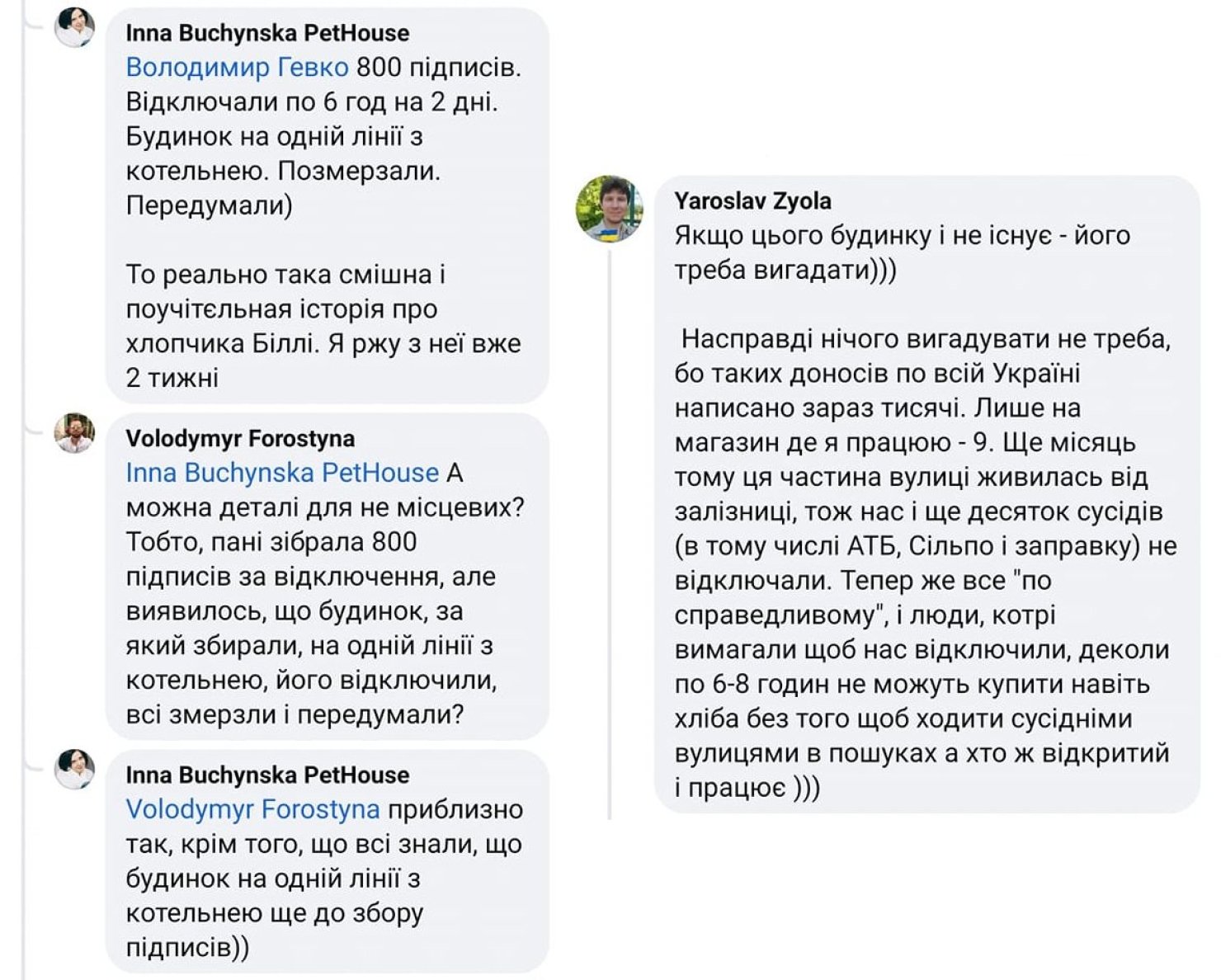Click the bold Volodymyr Forostyna author name
Screen dimensions: 1221x980
240,439
